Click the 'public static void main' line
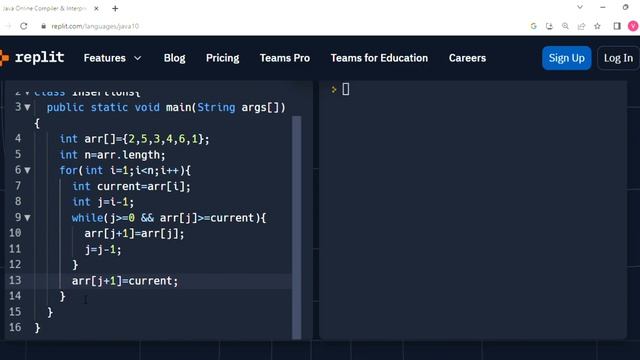The image size is (640, 360). tap(166, 107)
